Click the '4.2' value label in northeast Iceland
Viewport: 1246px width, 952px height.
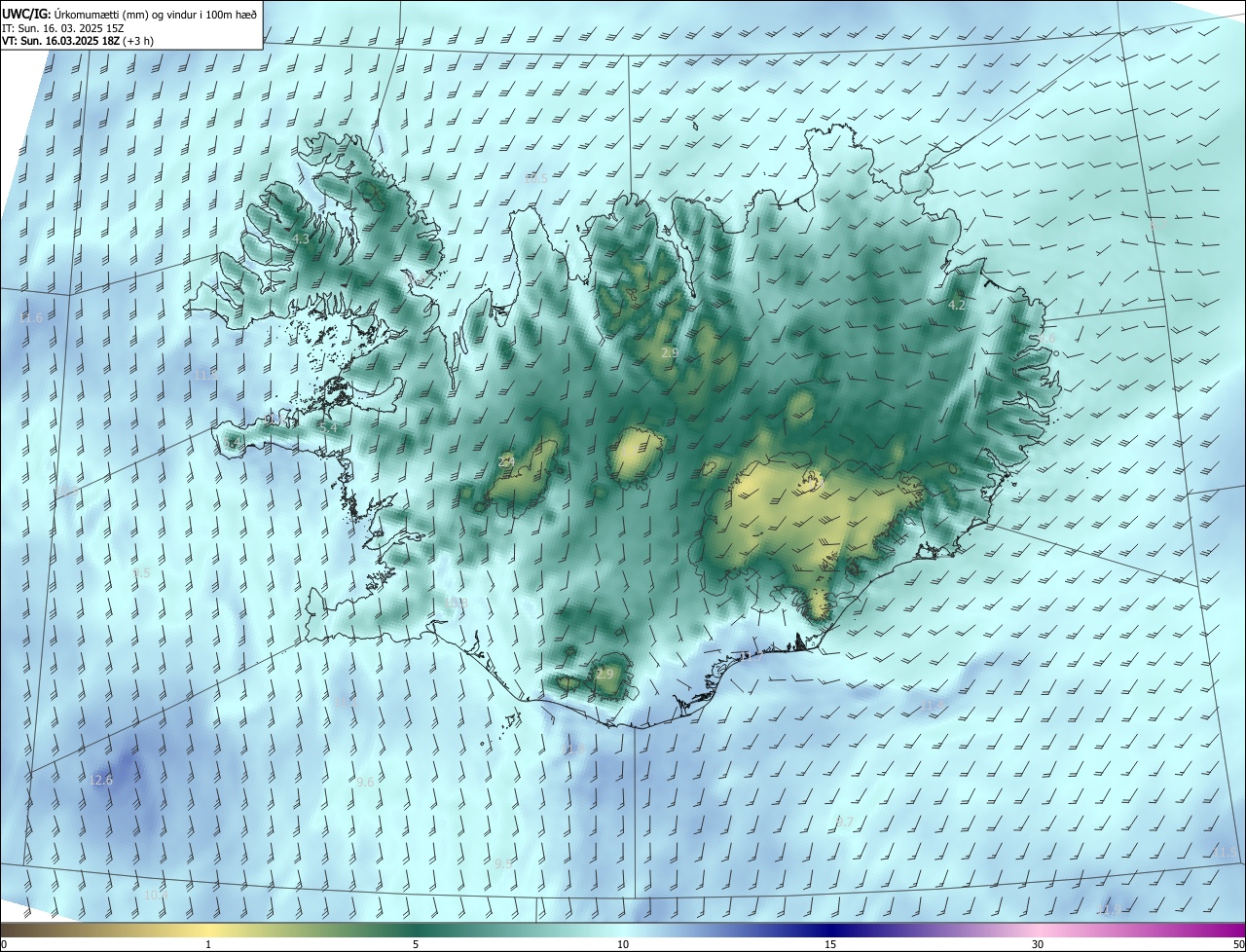(957, 305)
